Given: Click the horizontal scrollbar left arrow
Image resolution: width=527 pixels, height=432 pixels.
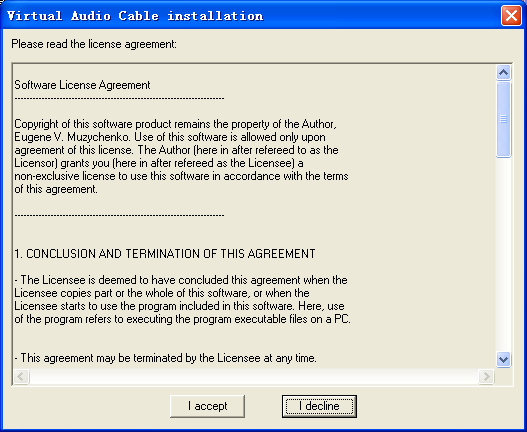Looking at the screenshot, I should 21,376.
